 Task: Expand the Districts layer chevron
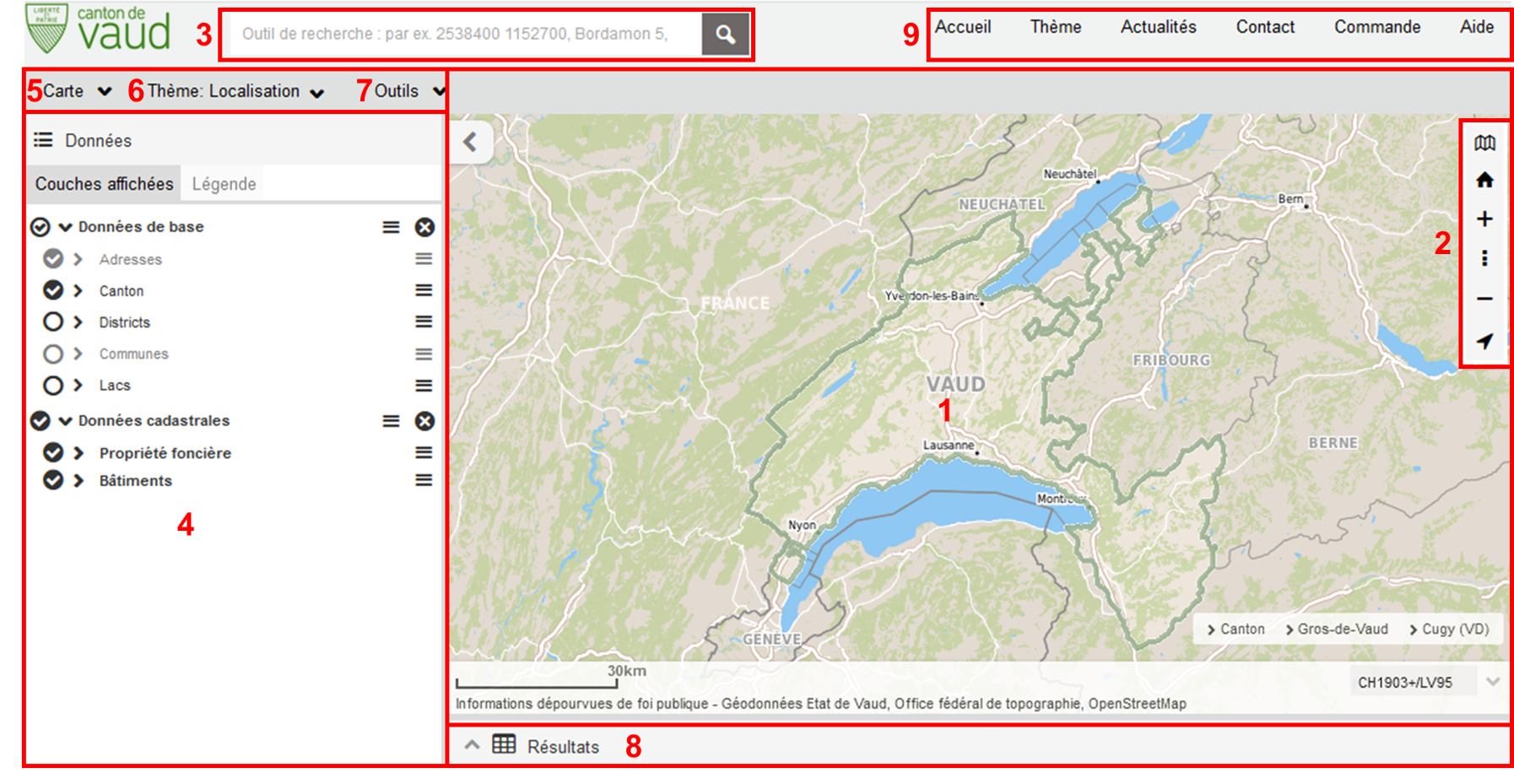point(78,322)
